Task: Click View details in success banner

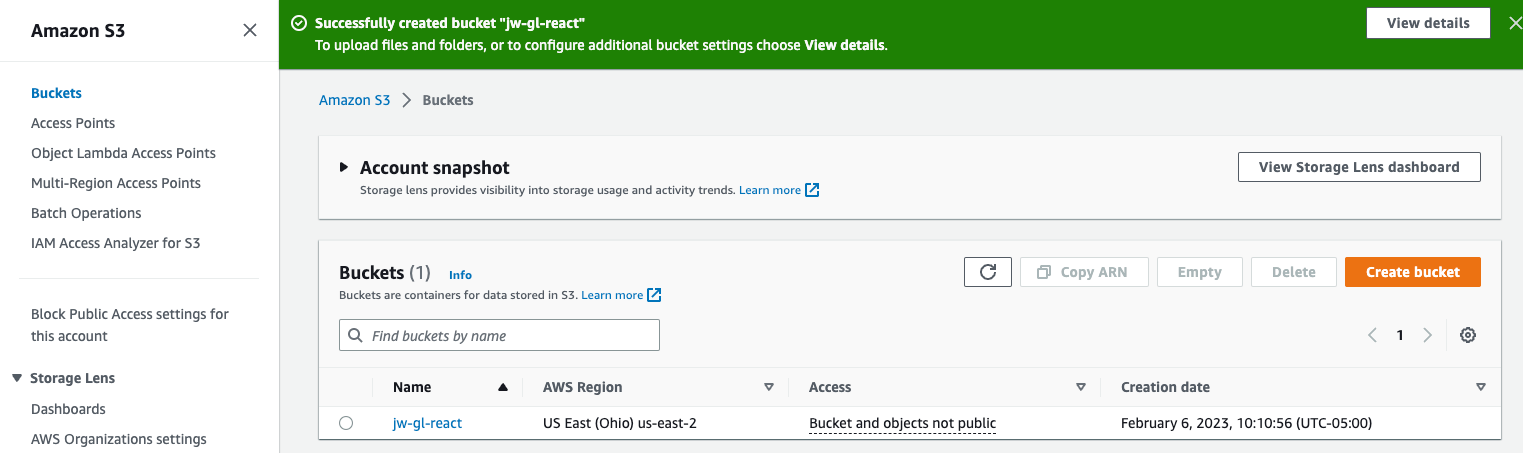Action: [1427, 23]
